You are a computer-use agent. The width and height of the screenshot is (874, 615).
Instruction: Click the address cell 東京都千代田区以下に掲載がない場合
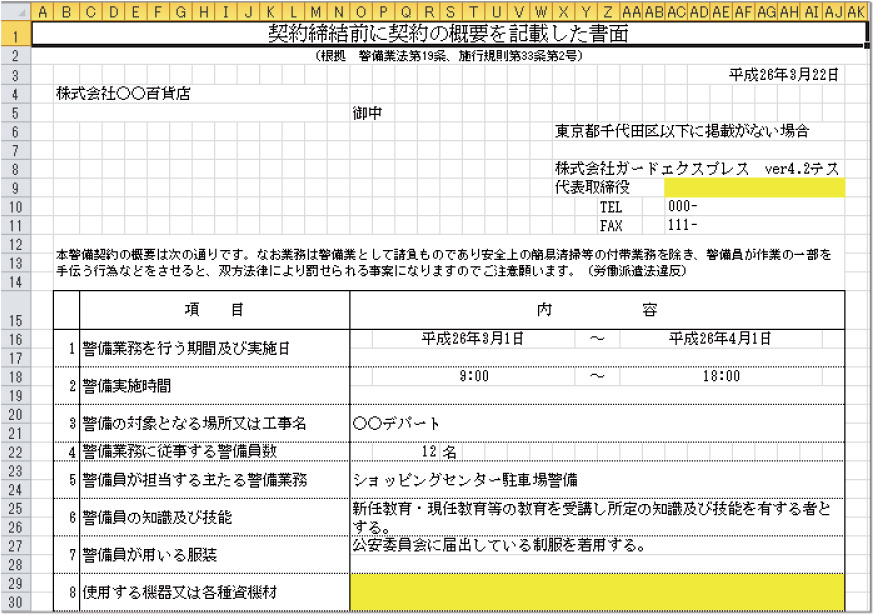[x=682, y=132]
